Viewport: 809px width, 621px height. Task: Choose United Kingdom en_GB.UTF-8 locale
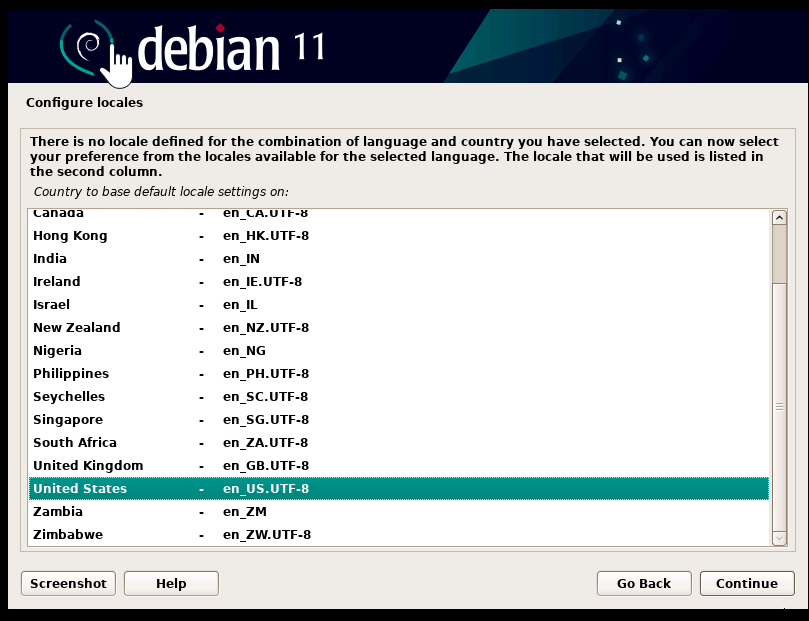(x=399, y=466)
